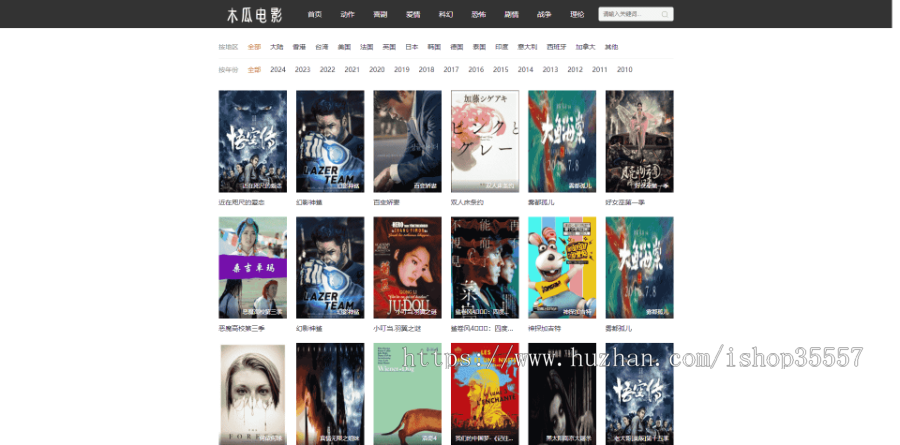The width and height of the screenshot is (900, 445).
Task: Filter movies by year 2011
Action: coord(600,69)
